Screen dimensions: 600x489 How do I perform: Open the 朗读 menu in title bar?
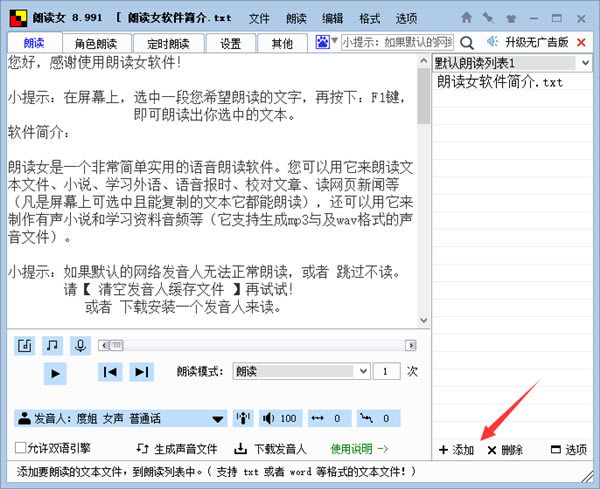(x=296, y=18)
